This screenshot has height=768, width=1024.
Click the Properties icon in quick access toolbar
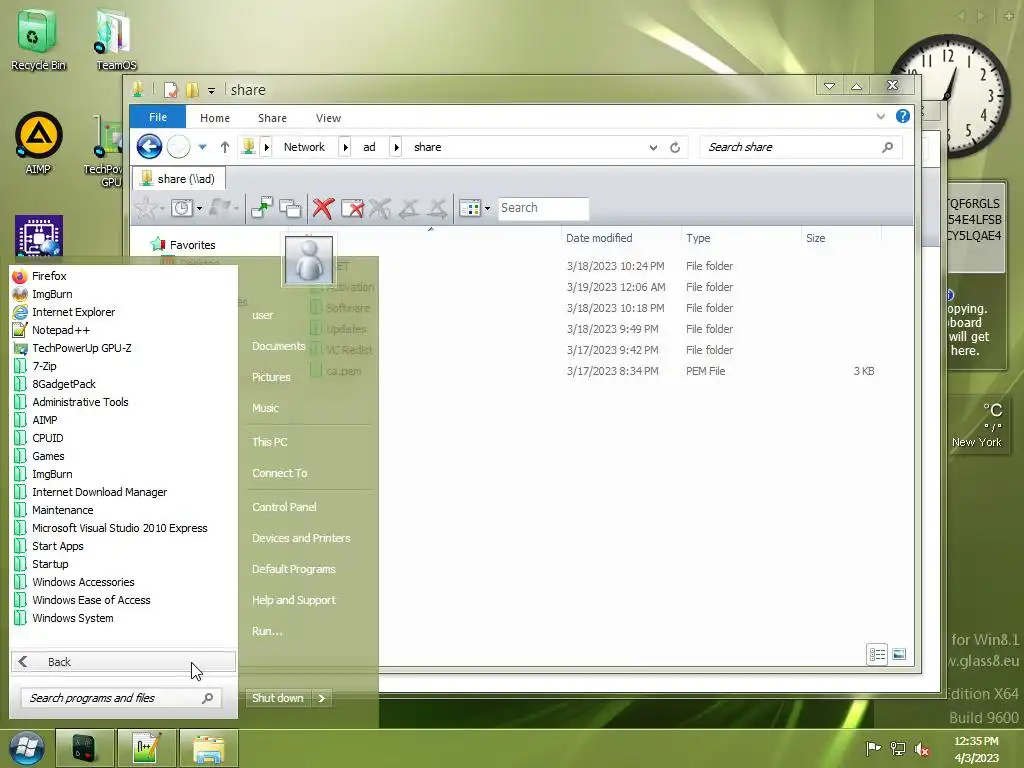click(170, 89)
